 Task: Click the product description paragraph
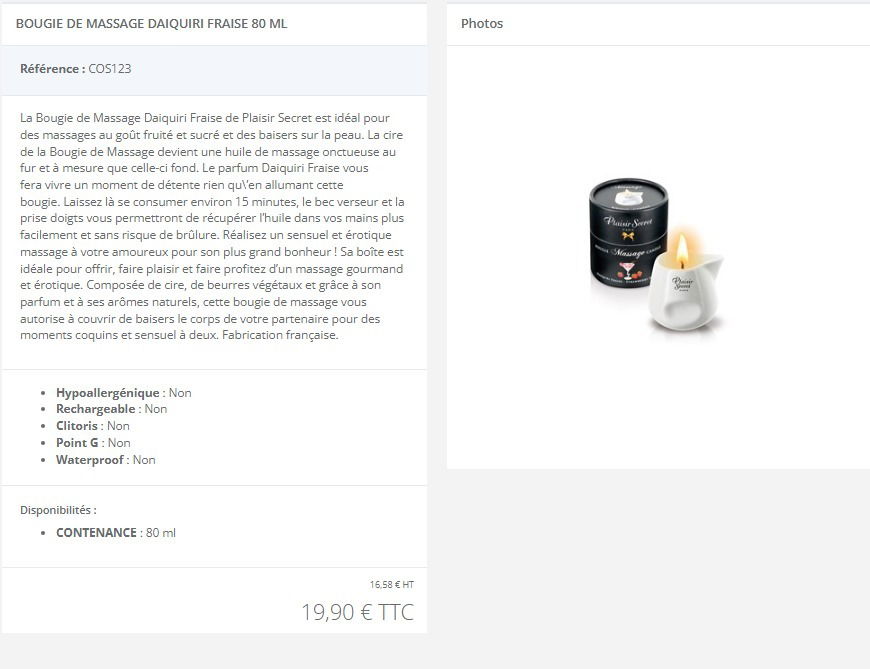213,226
